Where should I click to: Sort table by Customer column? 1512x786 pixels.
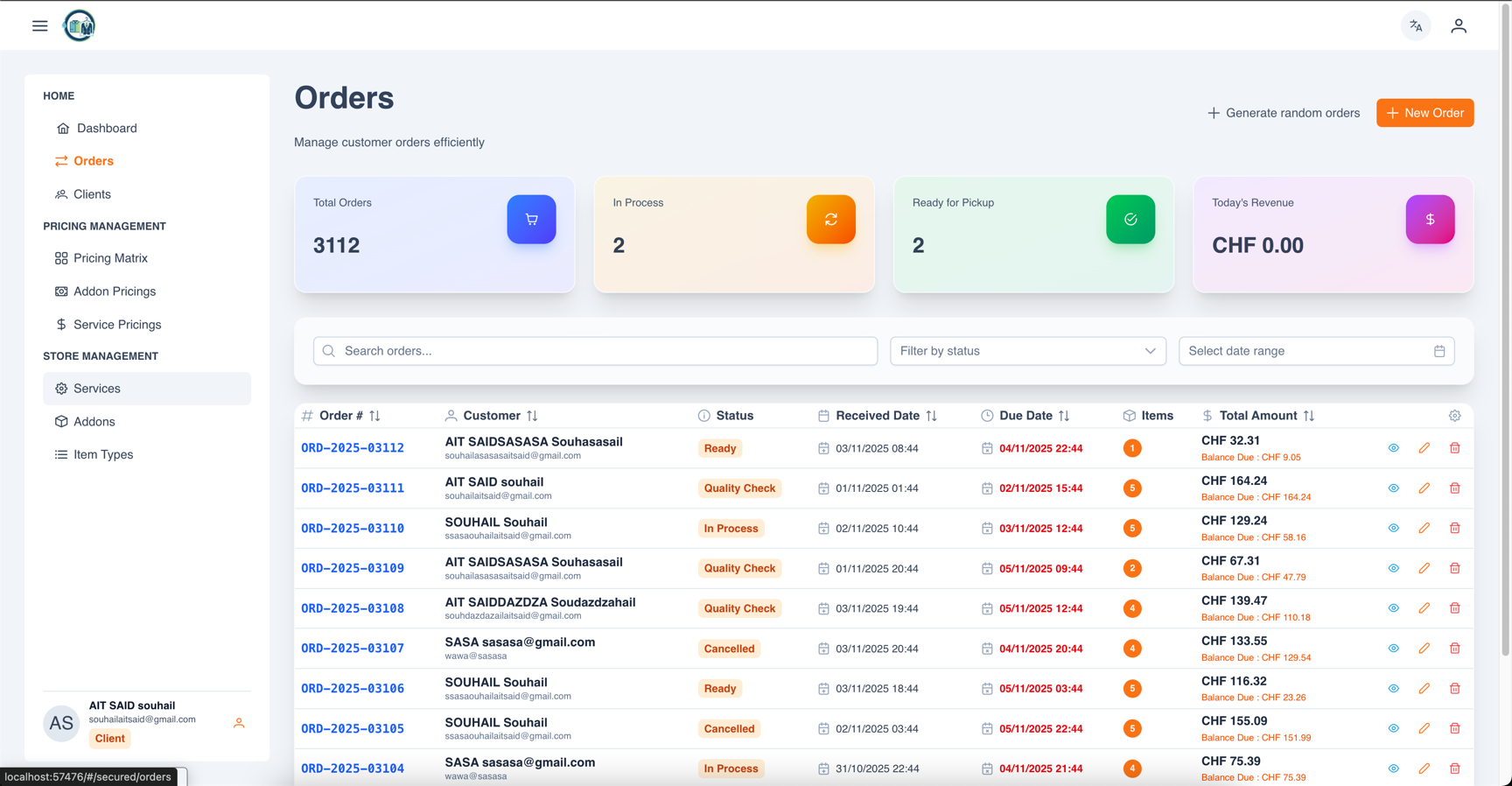coord(532,416)
